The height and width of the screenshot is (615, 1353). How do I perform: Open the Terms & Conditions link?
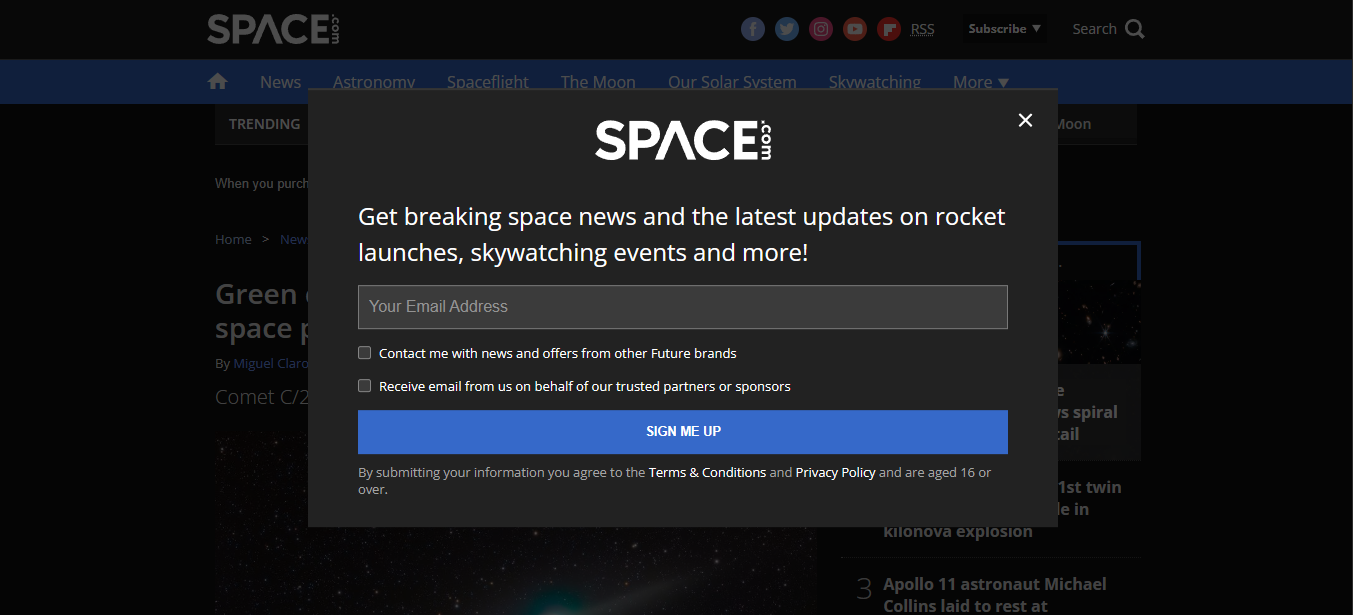tap(707, 471)
